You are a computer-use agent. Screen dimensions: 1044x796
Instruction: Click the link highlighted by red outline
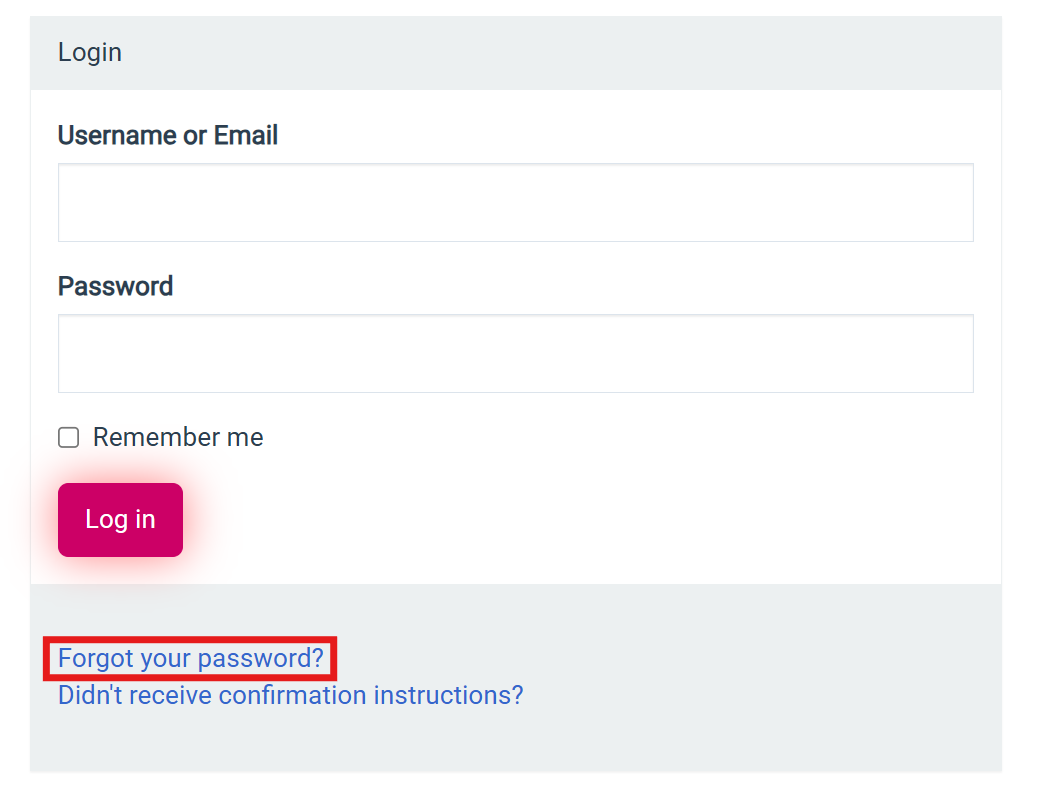[x=191, y=658]
